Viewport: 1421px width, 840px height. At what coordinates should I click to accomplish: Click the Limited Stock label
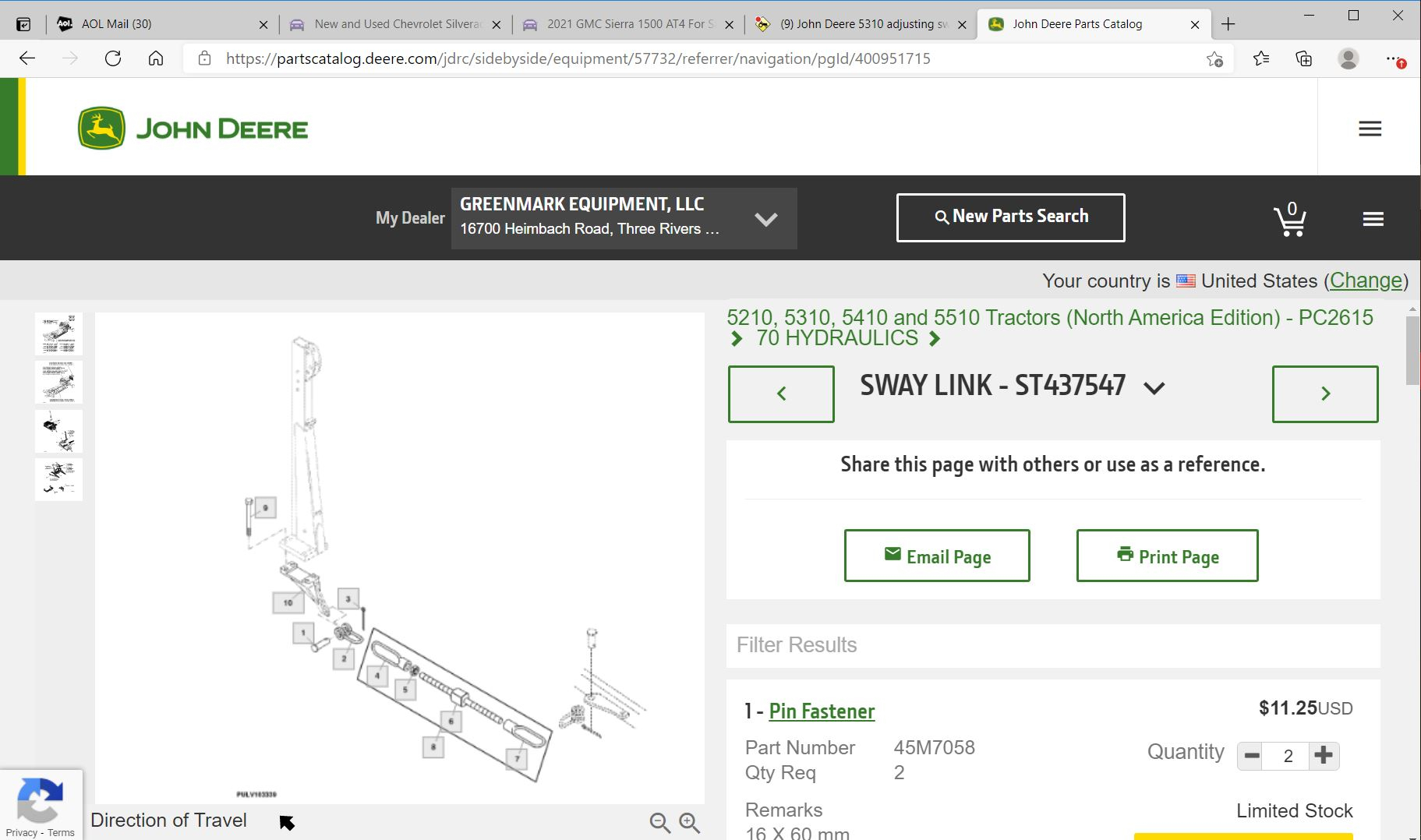(x=1294, y=810)
